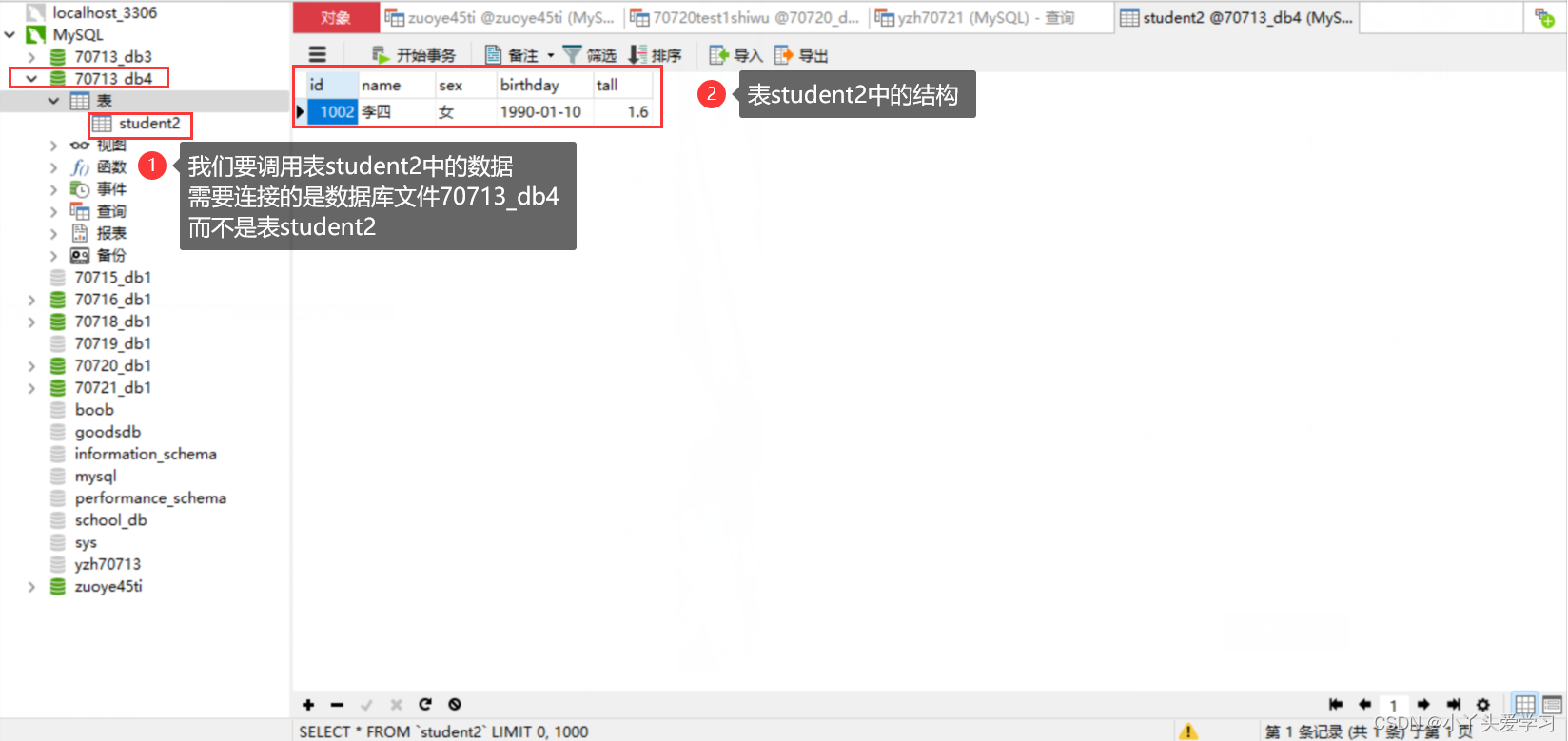1568x741 pixels.
Task: Go to the next page
Action: (x=1423, y=705)
